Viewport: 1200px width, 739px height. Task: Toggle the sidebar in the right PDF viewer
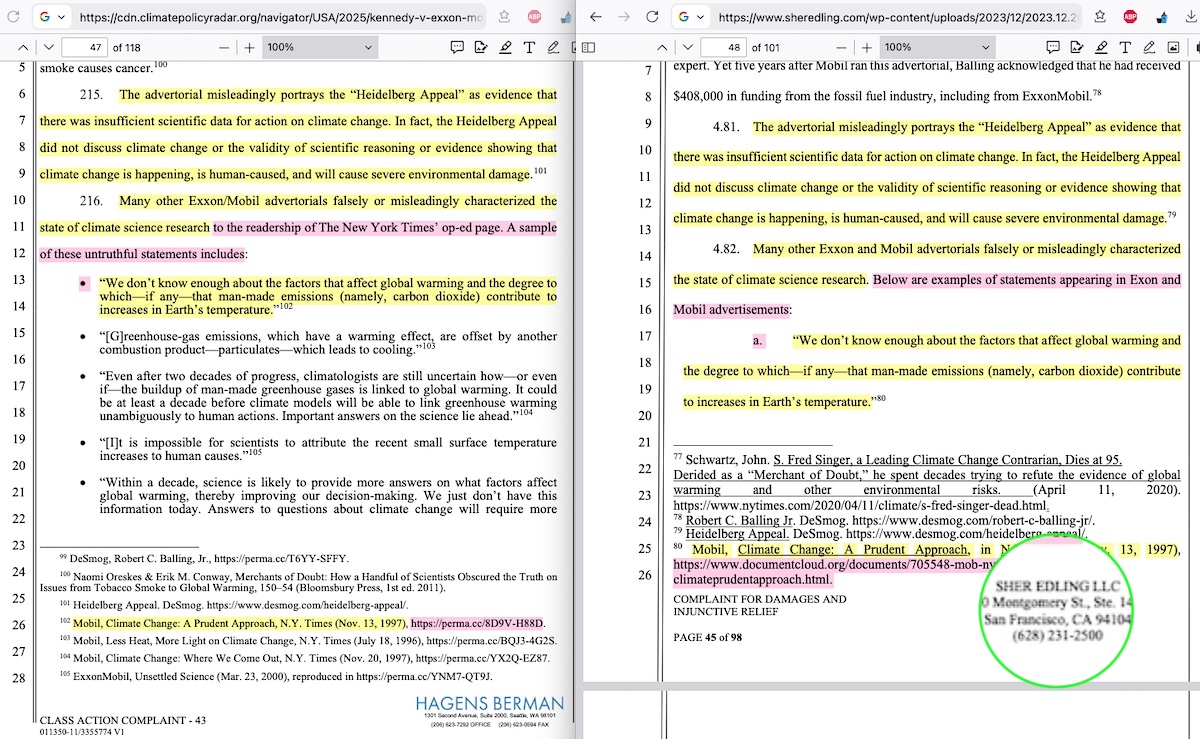(589, 47)
